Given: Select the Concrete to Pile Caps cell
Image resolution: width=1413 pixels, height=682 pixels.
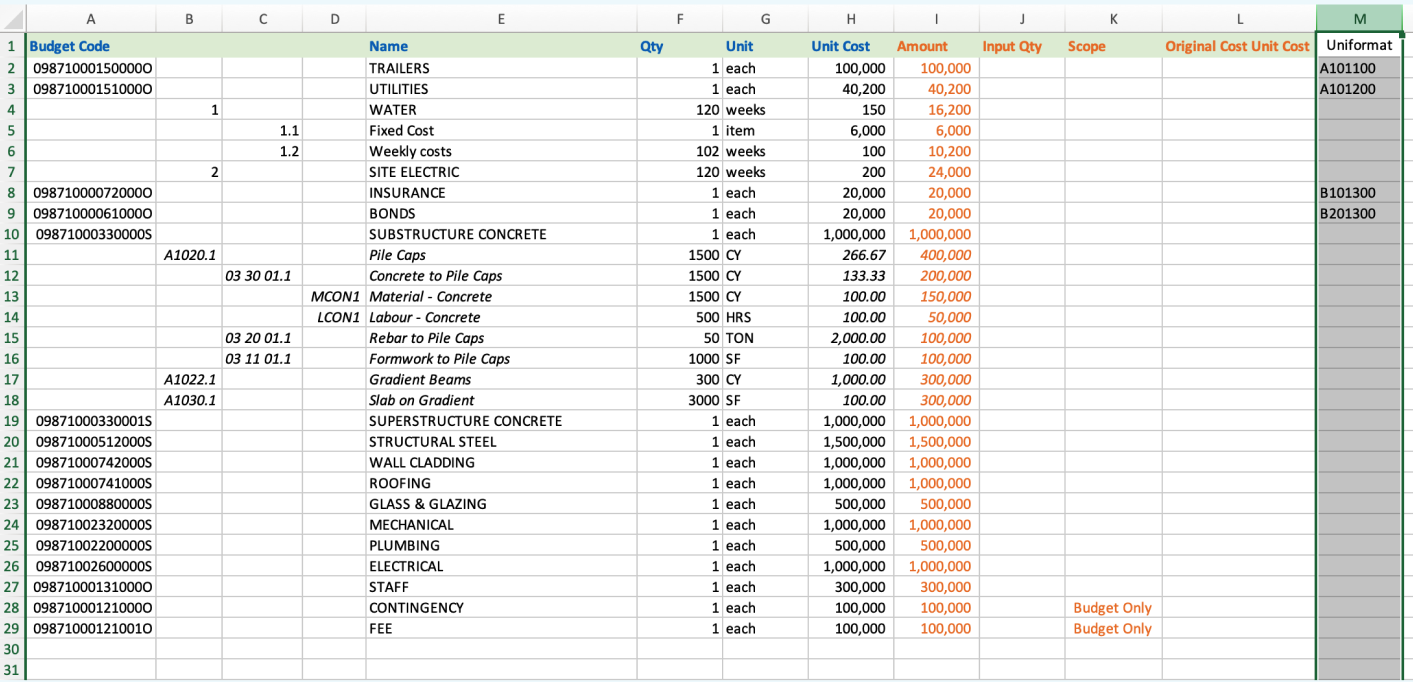Looking at the screenshot, I should [501, 276].
